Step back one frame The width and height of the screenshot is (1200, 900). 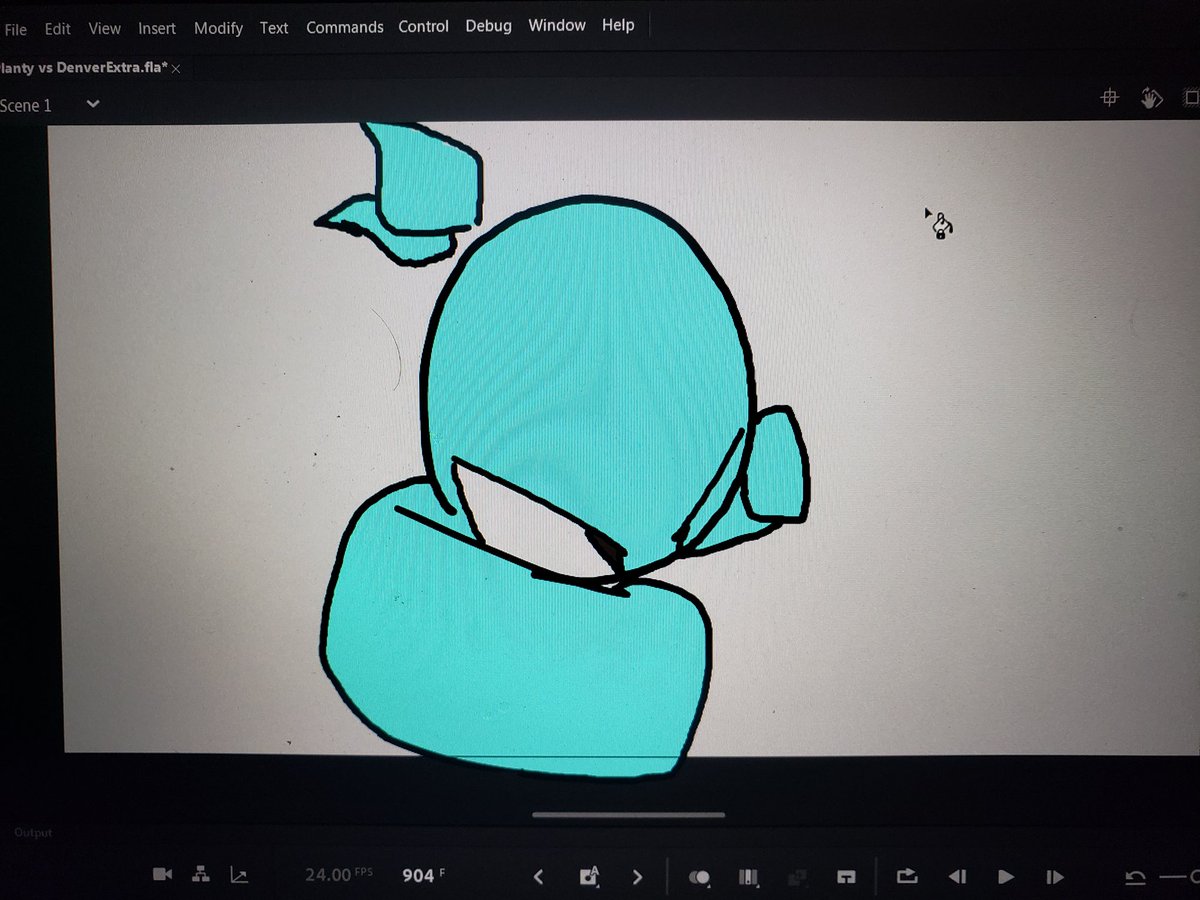tap(957, 877)
